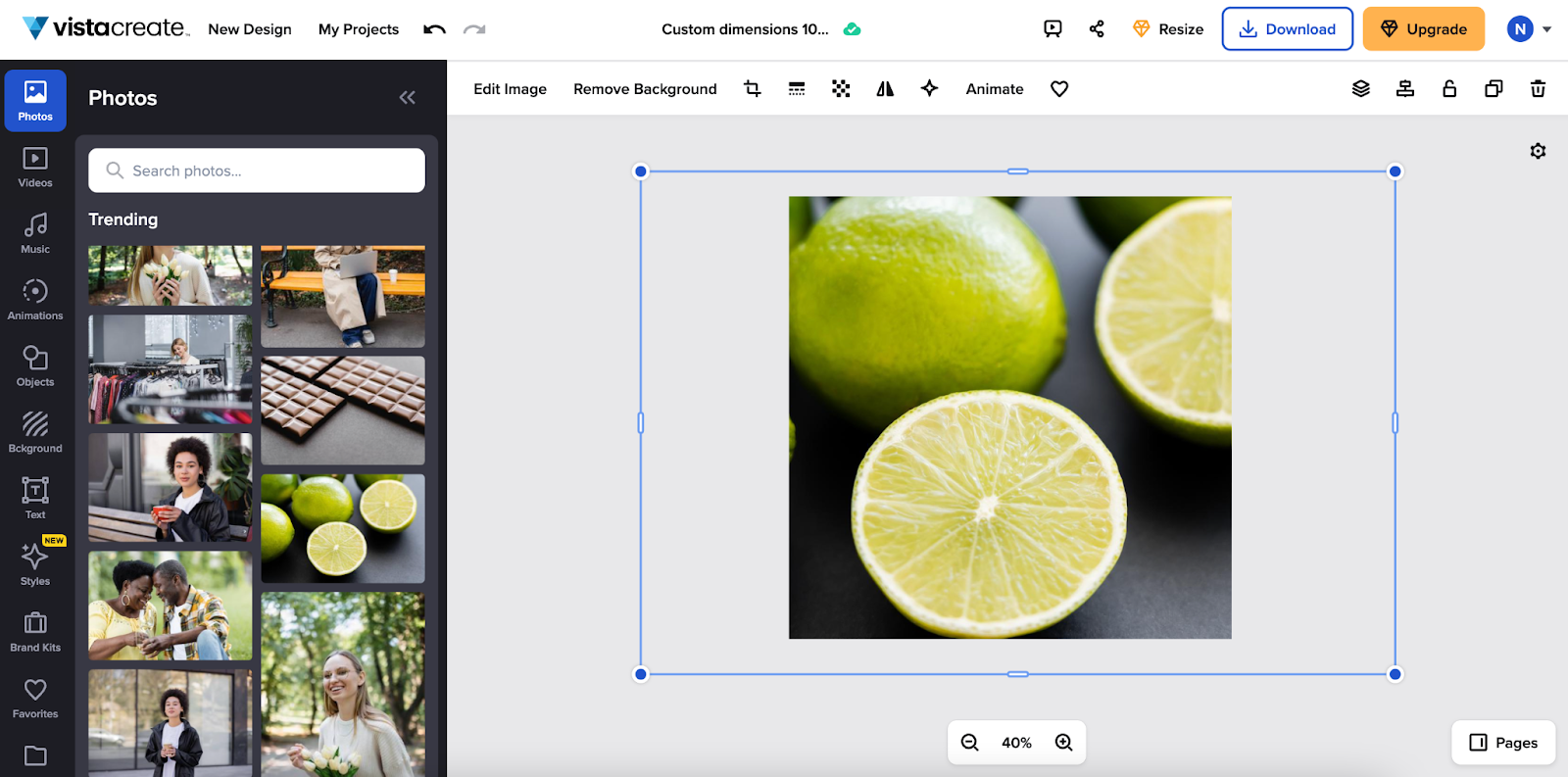Select the chocolate bar photo thumbnail

(343, 410)
